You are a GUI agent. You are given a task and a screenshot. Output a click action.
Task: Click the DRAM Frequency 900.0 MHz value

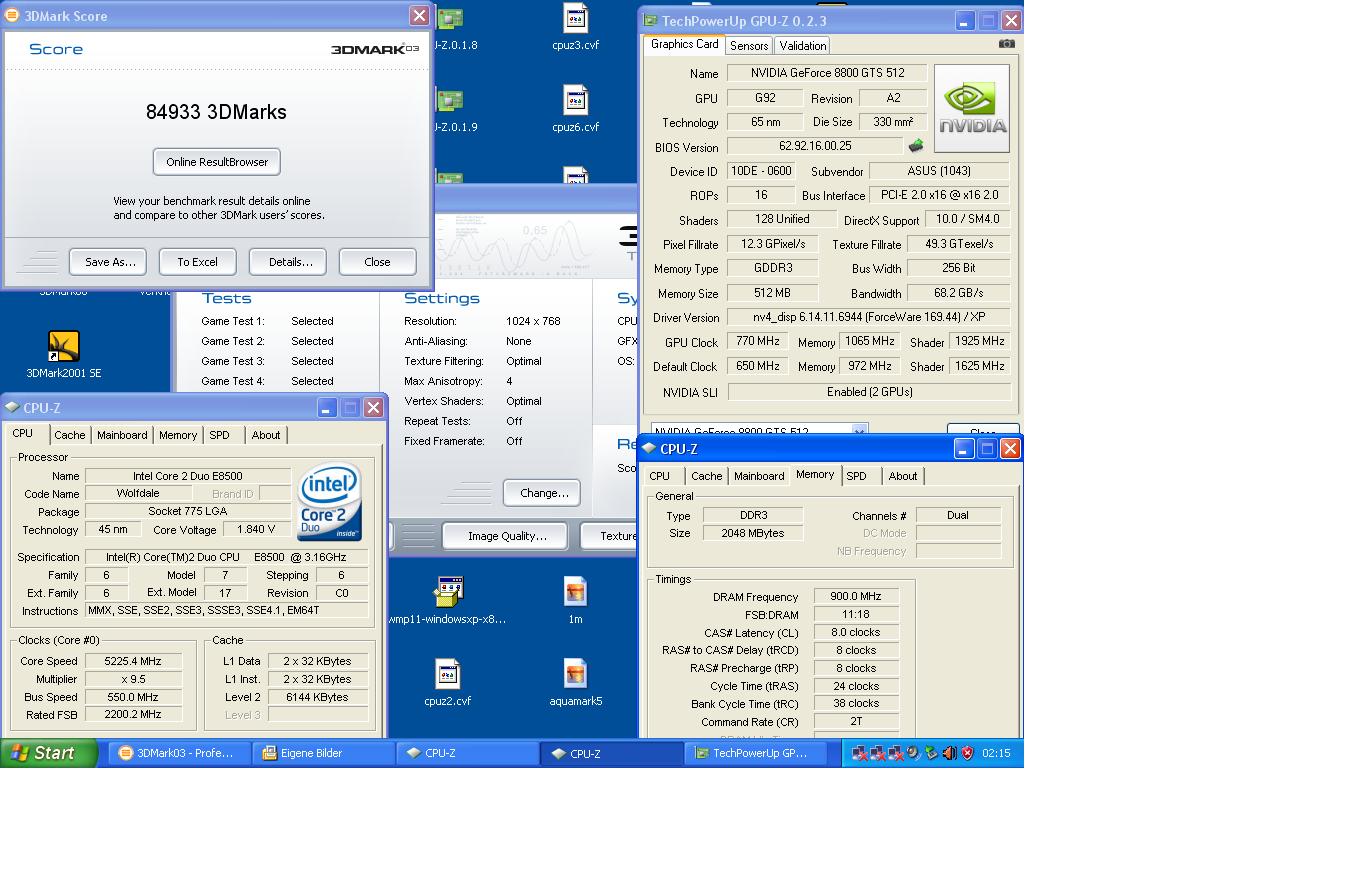point(856,597)
